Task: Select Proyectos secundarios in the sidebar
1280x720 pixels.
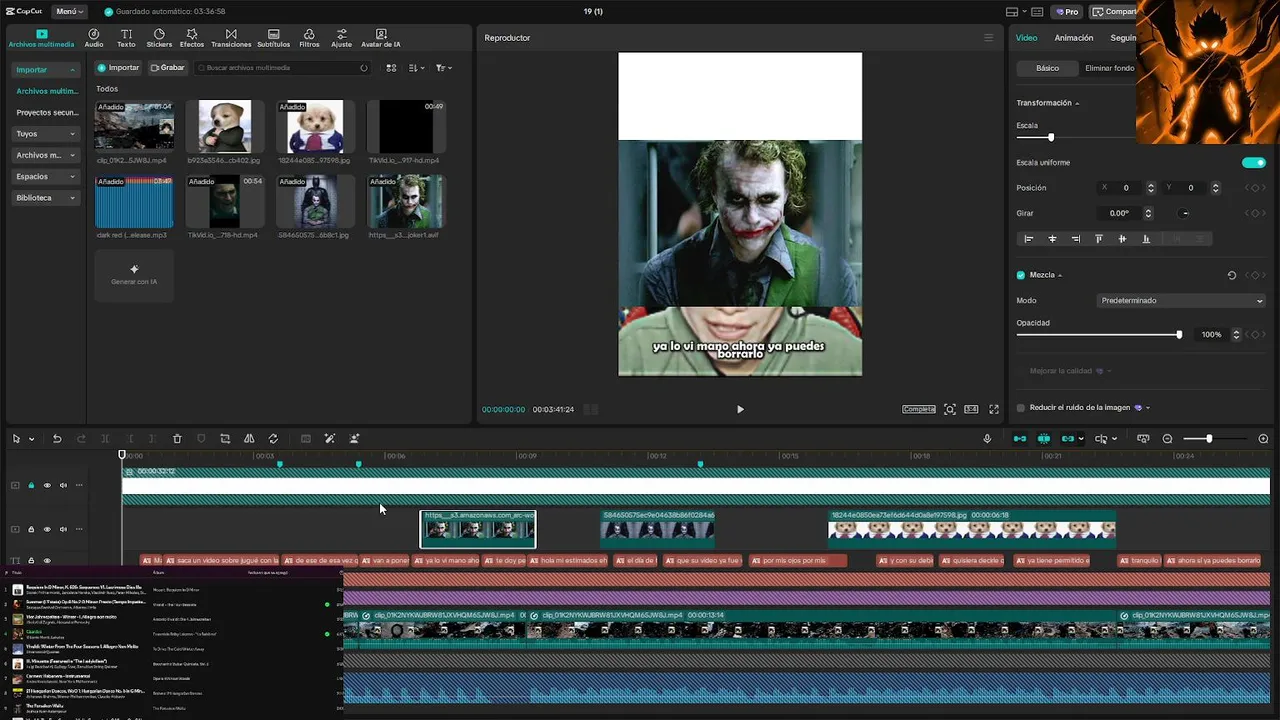Action: (x=47, y=113)
